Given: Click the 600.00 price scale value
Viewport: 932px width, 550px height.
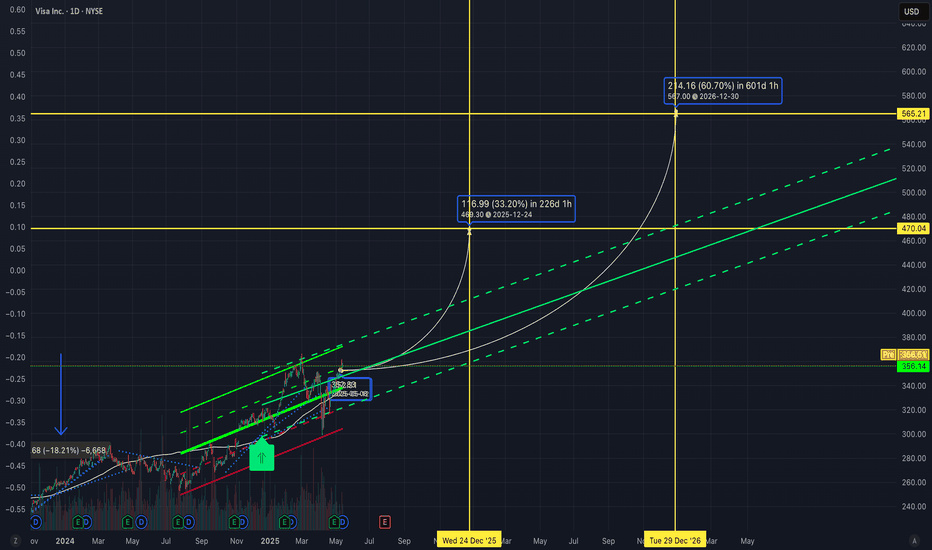Looking at the screenshot, I should pos(914,71).
